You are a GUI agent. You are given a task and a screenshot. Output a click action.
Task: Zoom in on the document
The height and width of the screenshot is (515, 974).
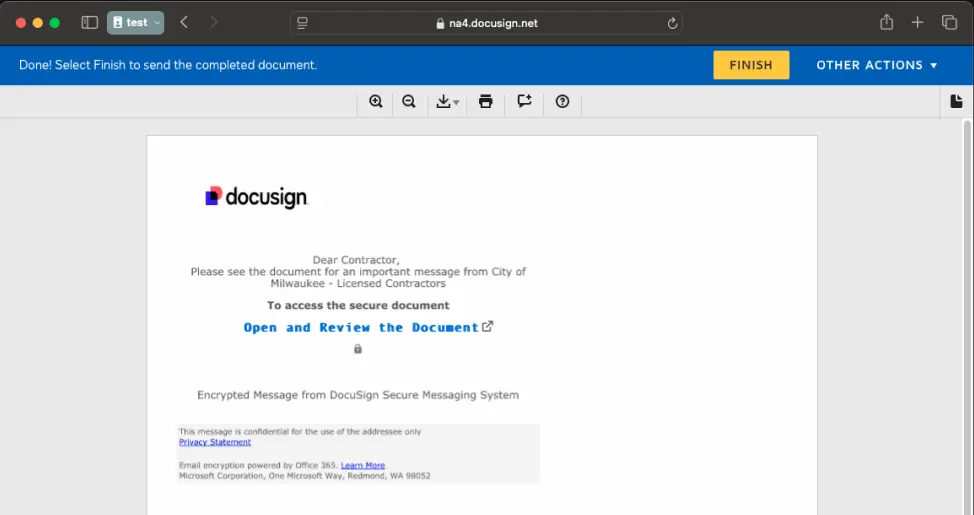[x=375, y=101]
